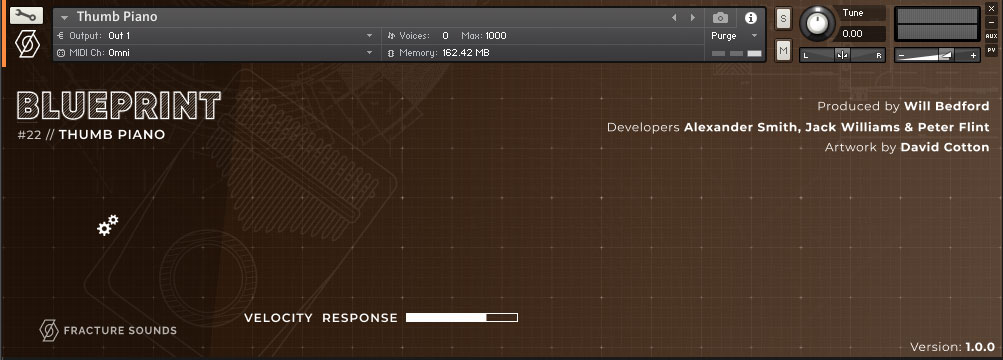Click the Tune knob

coord(817,23)
